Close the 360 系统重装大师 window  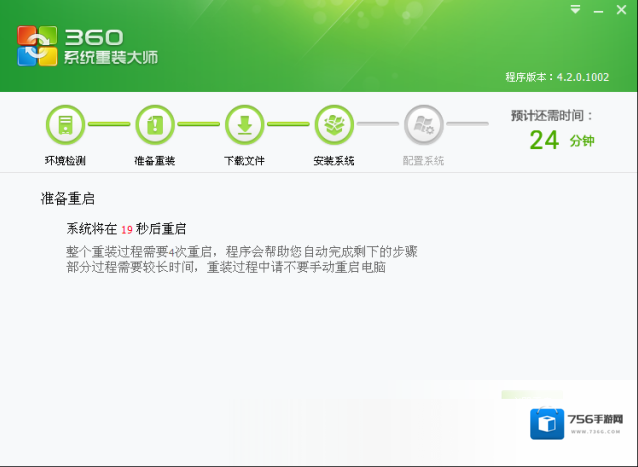(x=621, y=9)
